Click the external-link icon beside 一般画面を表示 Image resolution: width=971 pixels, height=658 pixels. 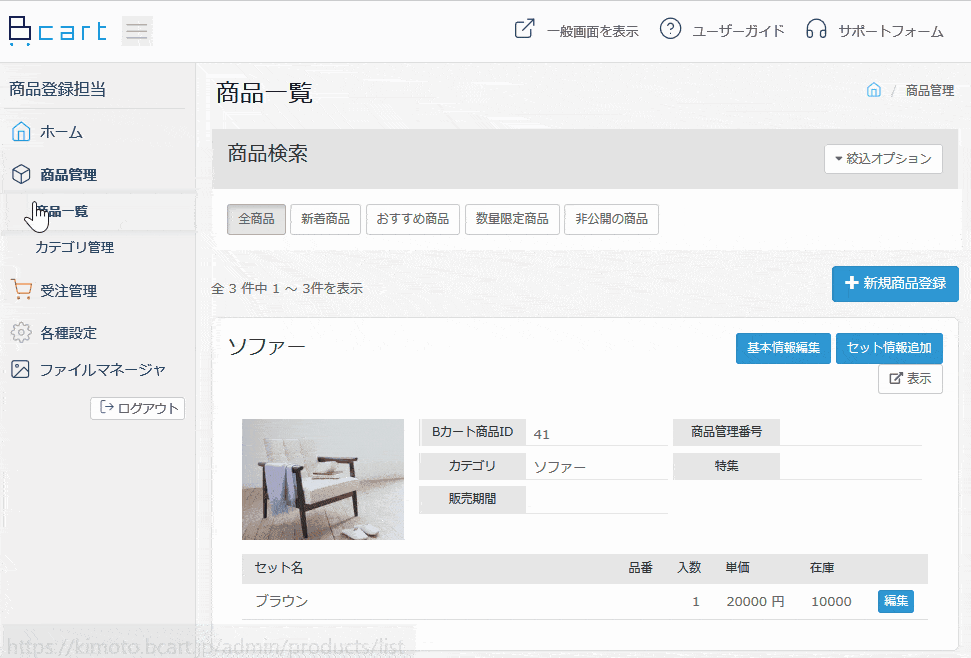525,29
